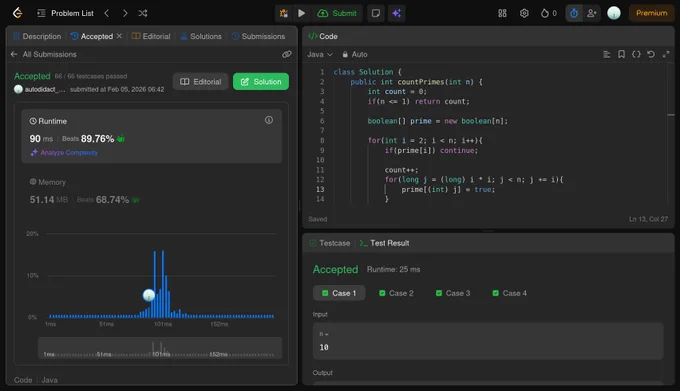Click the Premium button
The width and height of the screenshot is (680, 391).
pos(651,13)
